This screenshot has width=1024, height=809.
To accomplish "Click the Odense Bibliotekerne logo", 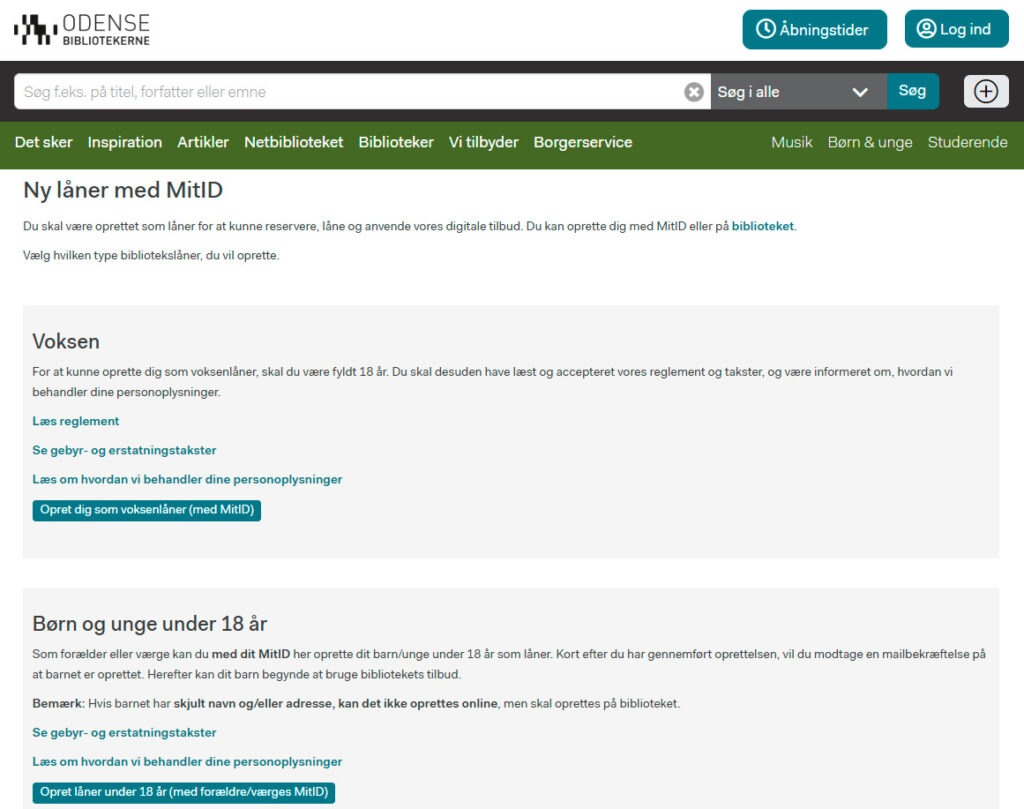I will [x=82, y=30].
